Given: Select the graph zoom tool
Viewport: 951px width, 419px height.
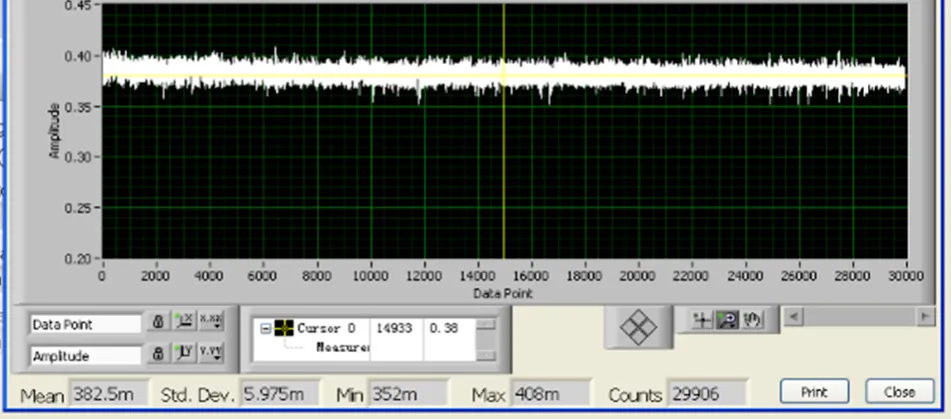Looking at the screenshot, I should (728, 320).
